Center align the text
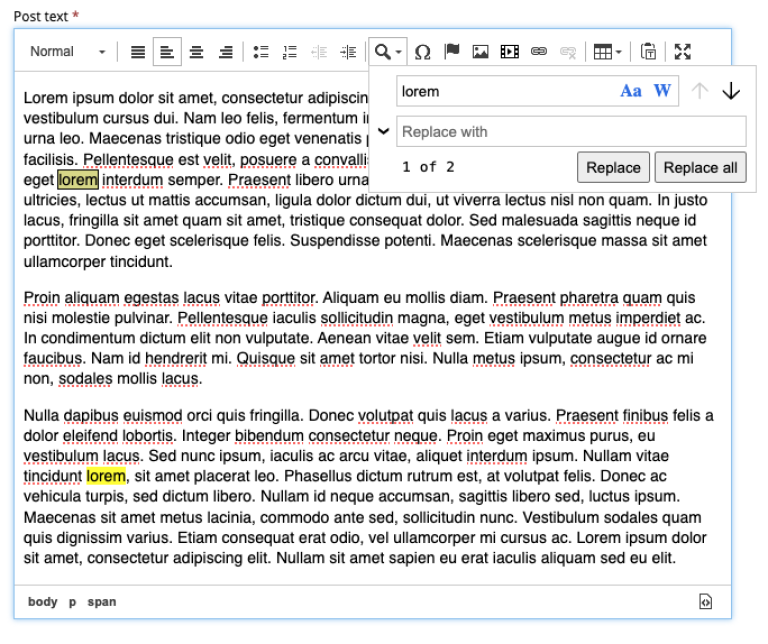Image resolution: width=768 pixels, height=644 pixels. tap(196, 52)
